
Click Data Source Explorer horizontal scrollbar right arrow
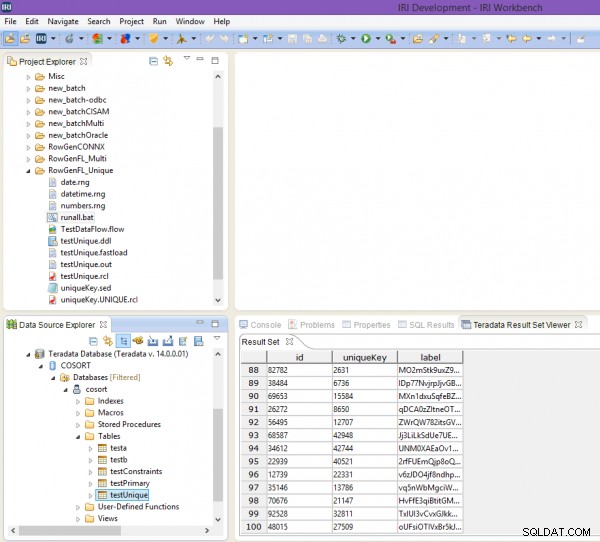click(207, 531)
